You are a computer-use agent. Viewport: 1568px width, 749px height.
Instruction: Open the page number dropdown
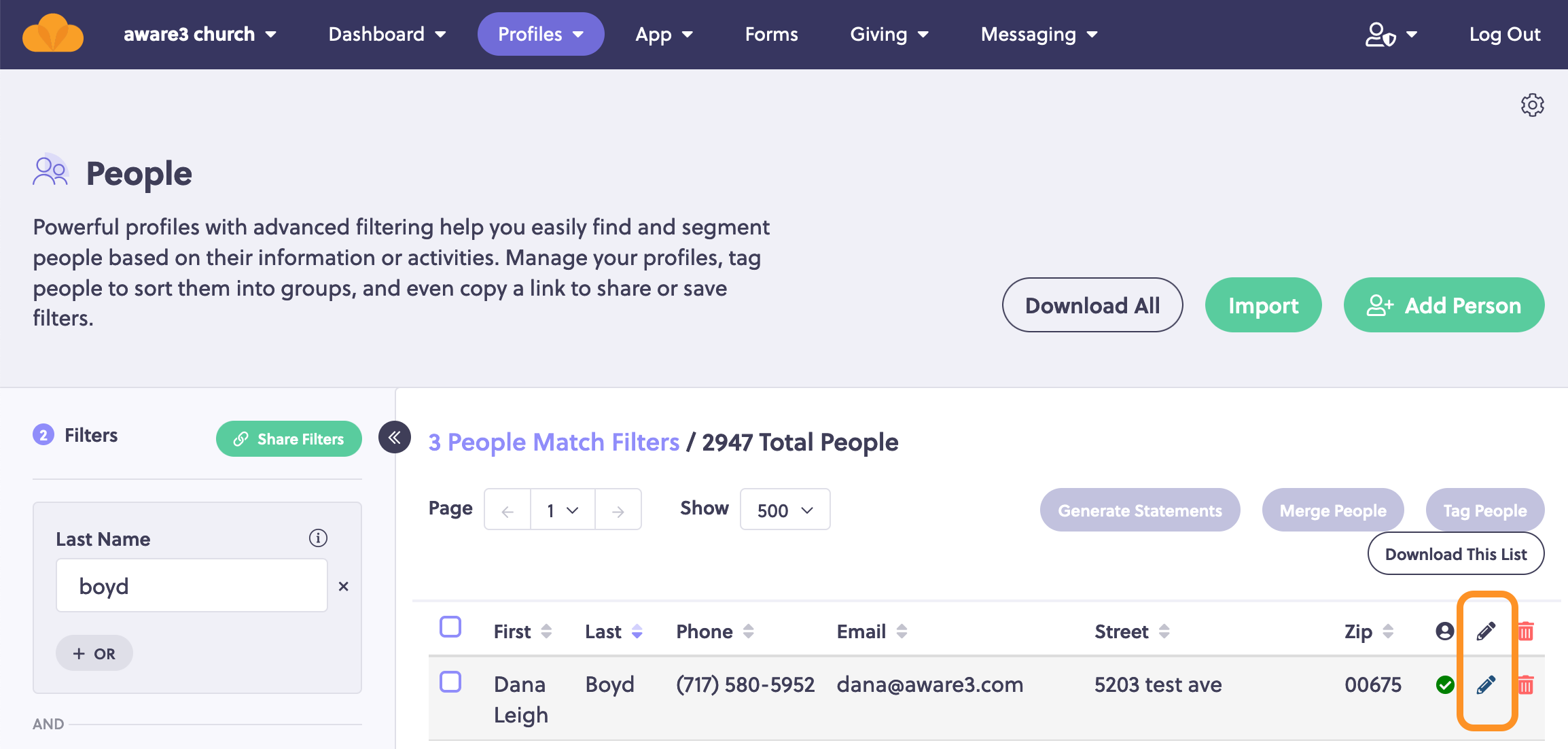(563, 510)
